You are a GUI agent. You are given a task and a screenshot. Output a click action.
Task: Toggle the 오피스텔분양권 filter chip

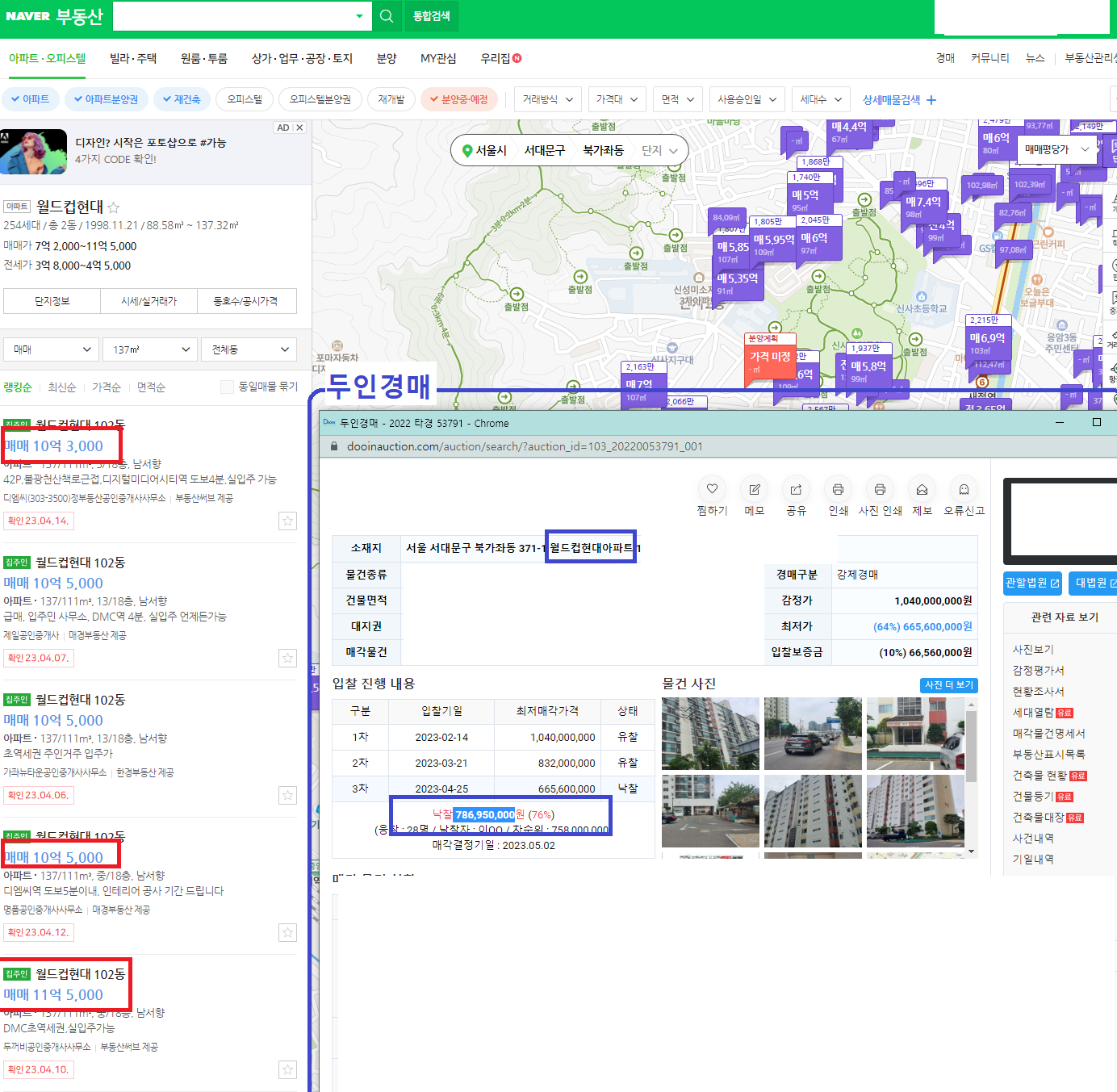pyautogui.click(x=320, y=99)
